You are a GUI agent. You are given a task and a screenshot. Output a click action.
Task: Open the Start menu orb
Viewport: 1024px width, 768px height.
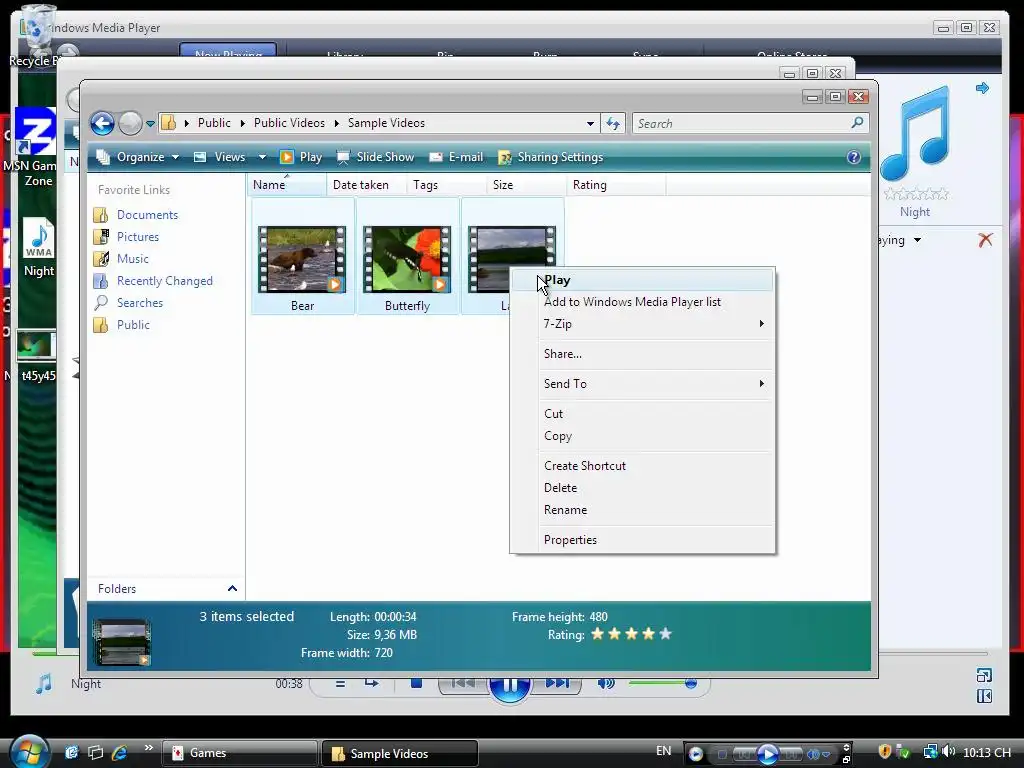pyautogui.click(x=29, y=751)
